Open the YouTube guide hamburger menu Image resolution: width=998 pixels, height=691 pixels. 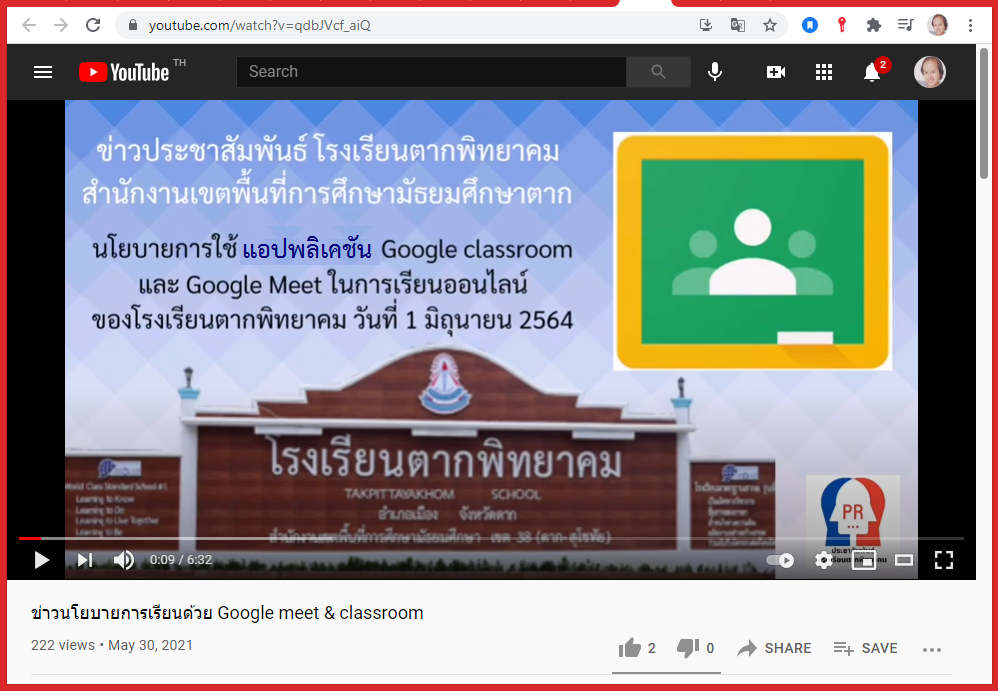43,72
